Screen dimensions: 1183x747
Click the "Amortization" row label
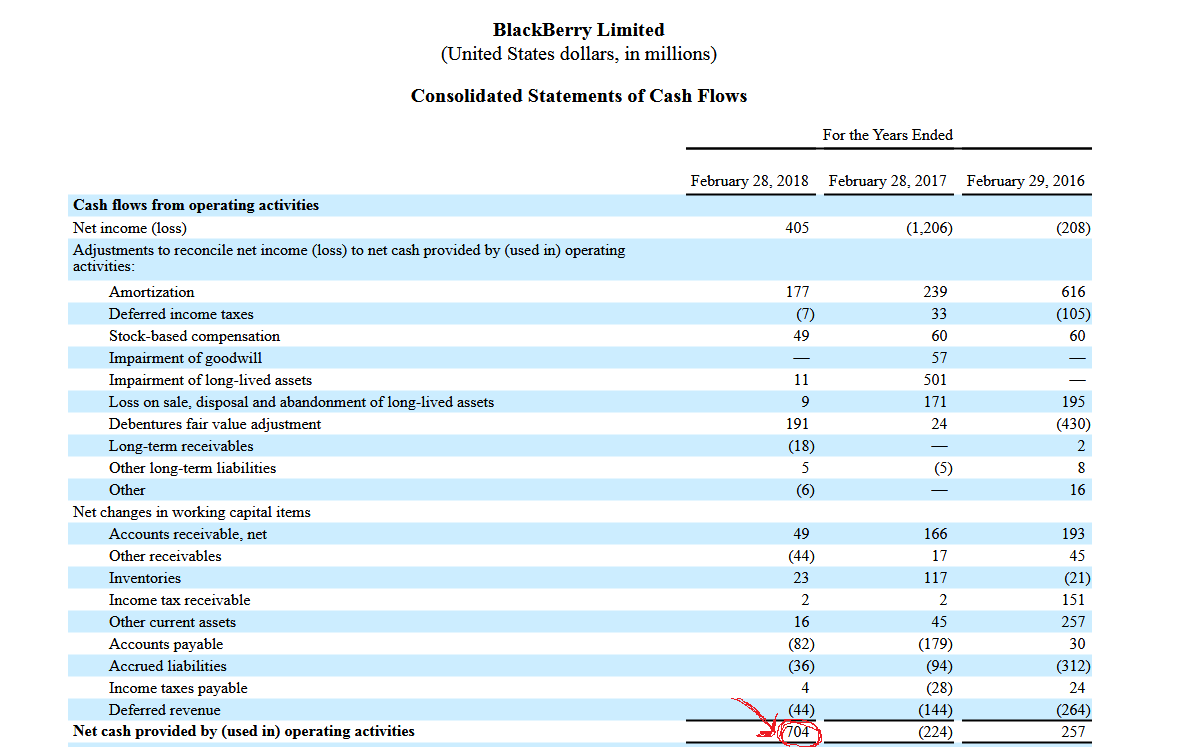pos(152,292)
